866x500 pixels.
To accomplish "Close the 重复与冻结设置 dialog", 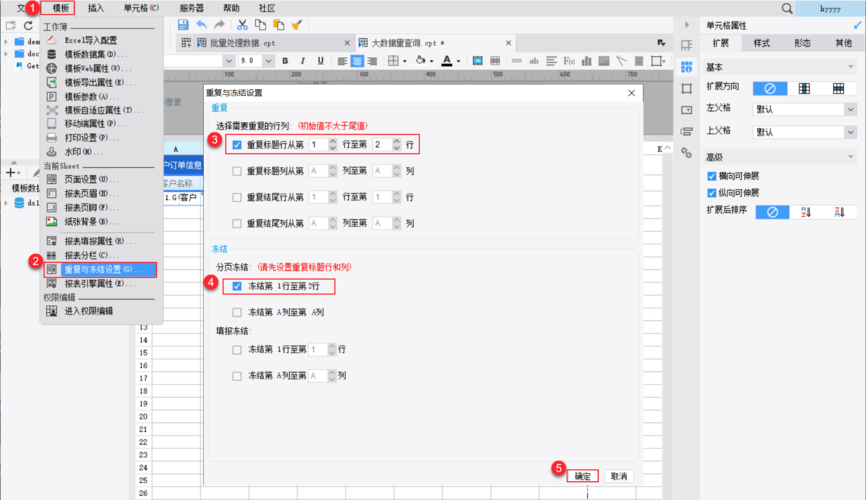I will [631, 93].
